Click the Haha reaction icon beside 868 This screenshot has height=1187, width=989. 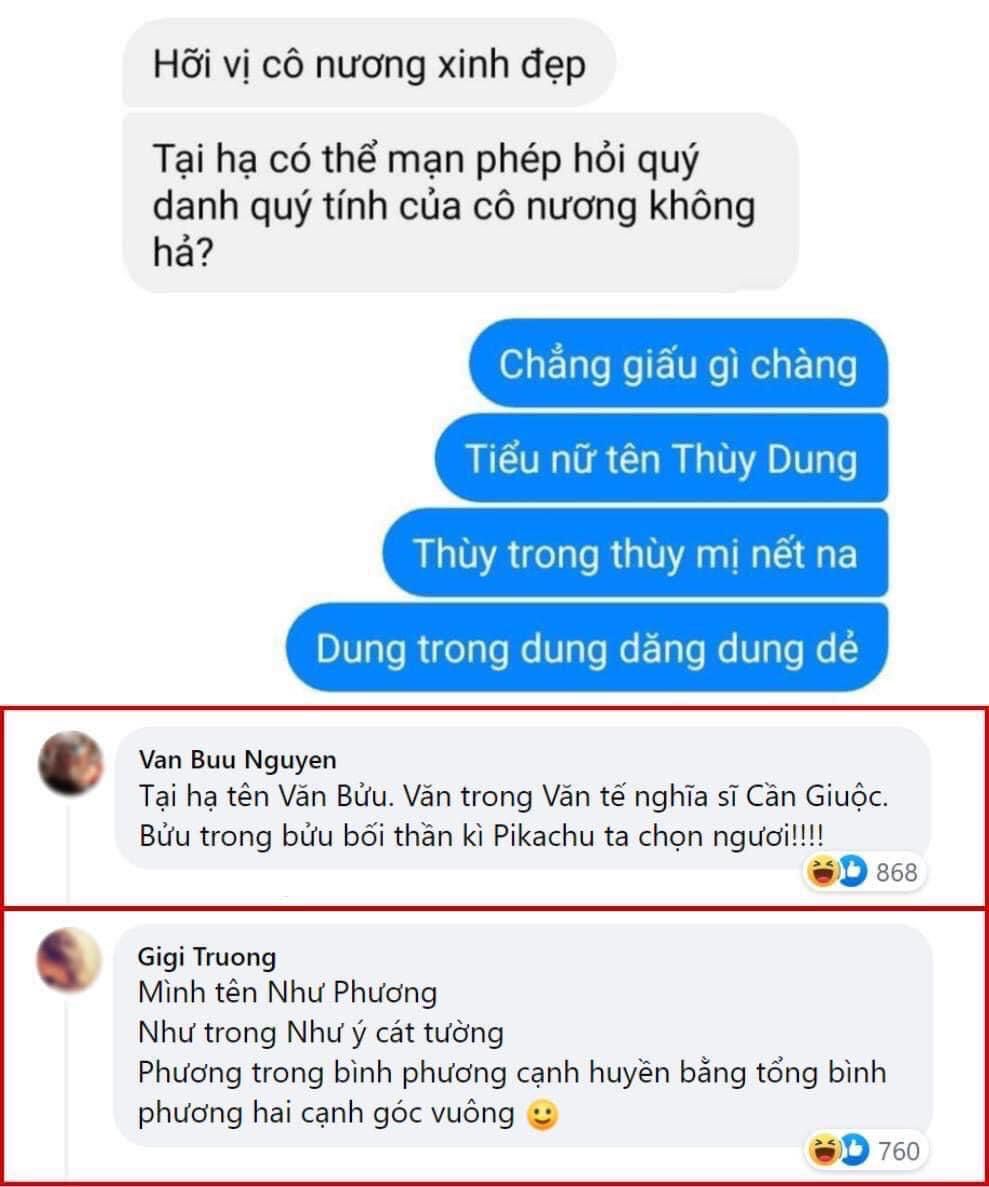click(x=822, y=871)
